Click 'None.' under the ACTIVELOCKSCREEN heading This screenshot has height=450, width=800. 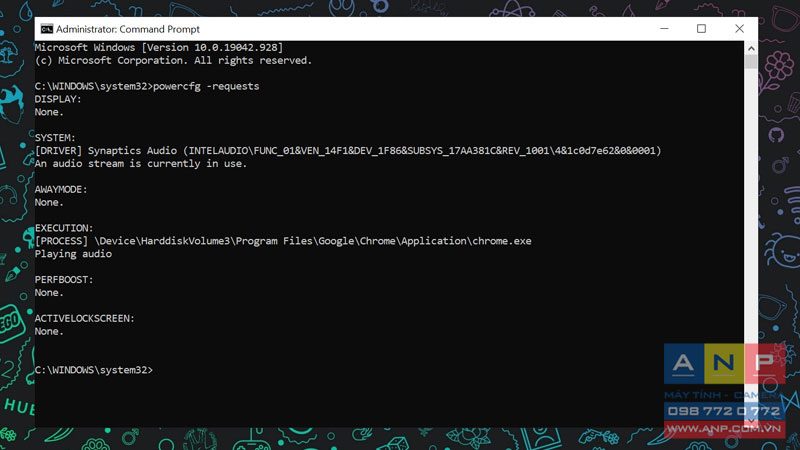[49, 332]
